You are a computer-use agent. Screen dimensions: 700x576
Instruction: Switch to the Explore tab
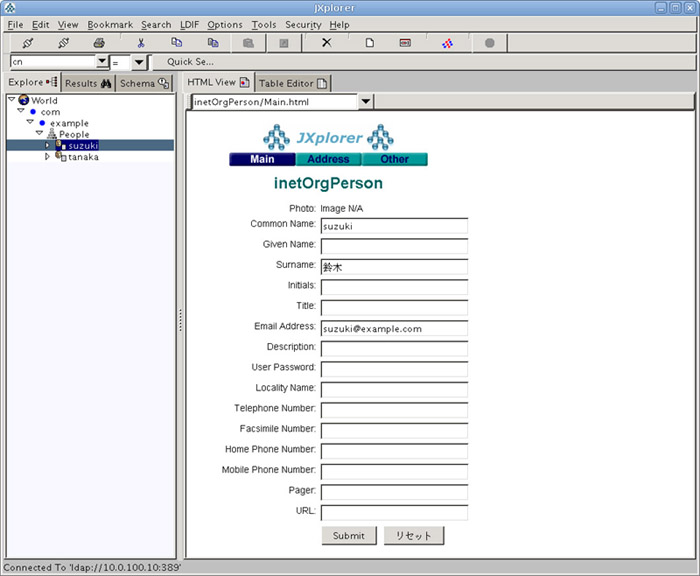coord(33,82)
